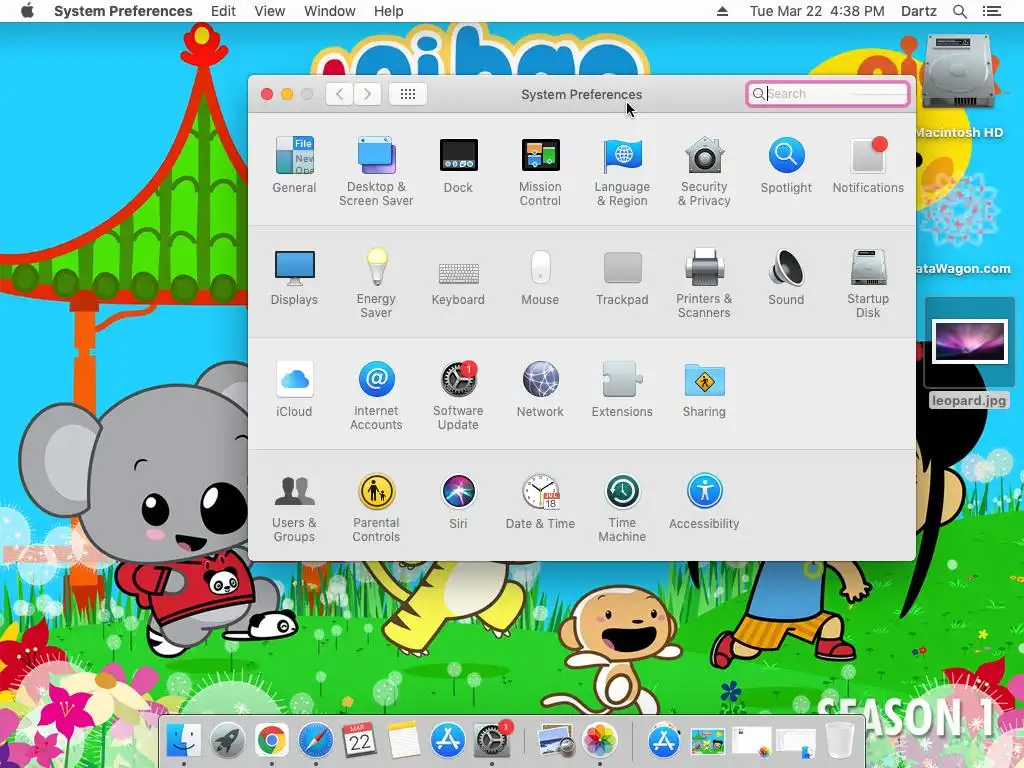Open Finder from the Dock

coord(184,741)
